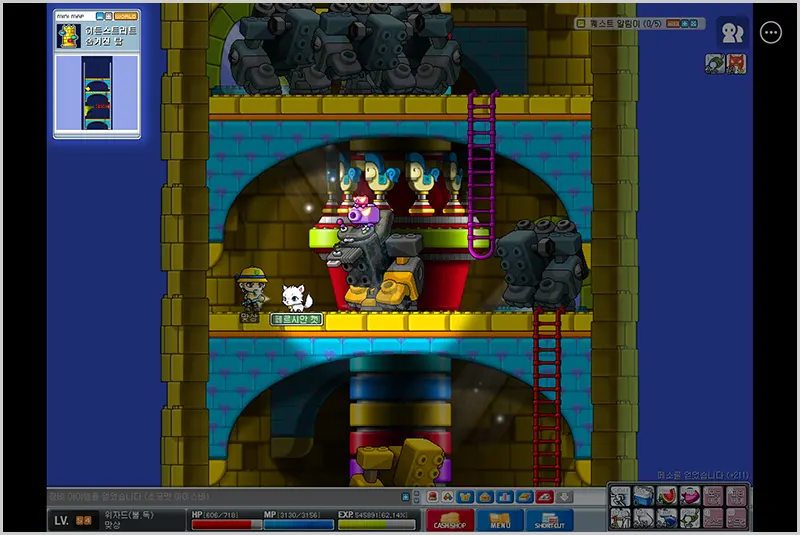800x535 pixels.
Task: Click the WORLD button in minimap
Action: tap(126, 16)
